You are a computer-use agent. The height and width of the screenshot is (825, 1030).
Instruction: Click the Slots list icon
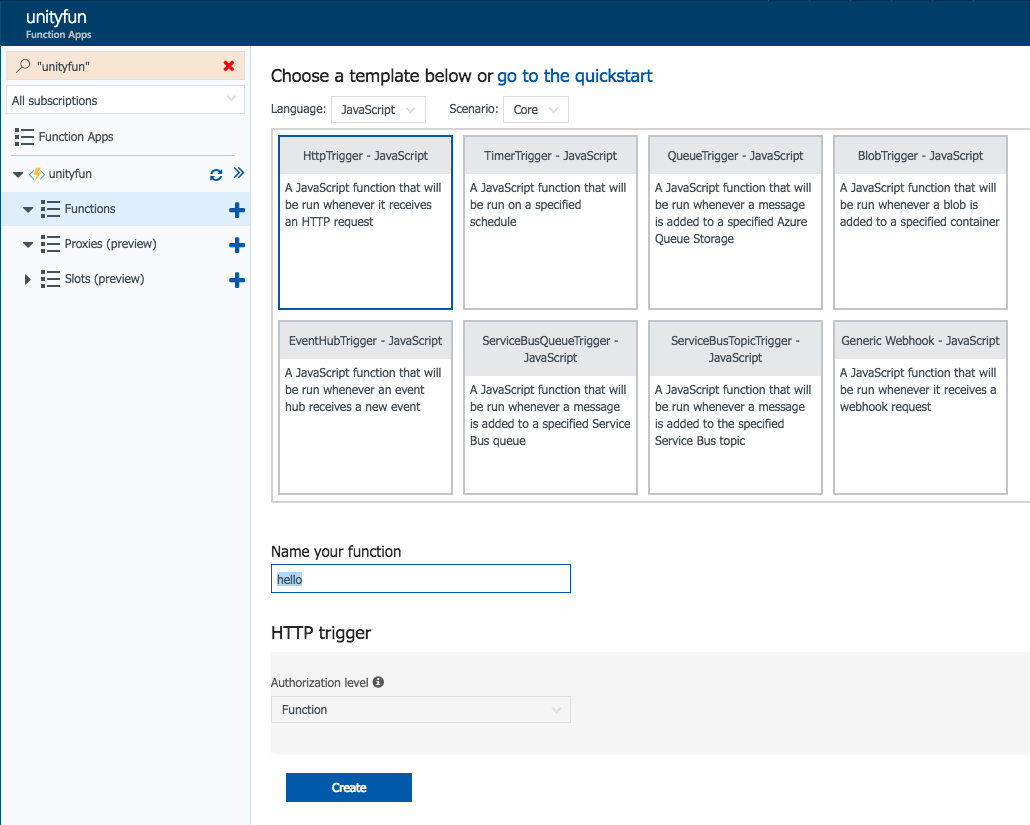coord(51,279)
